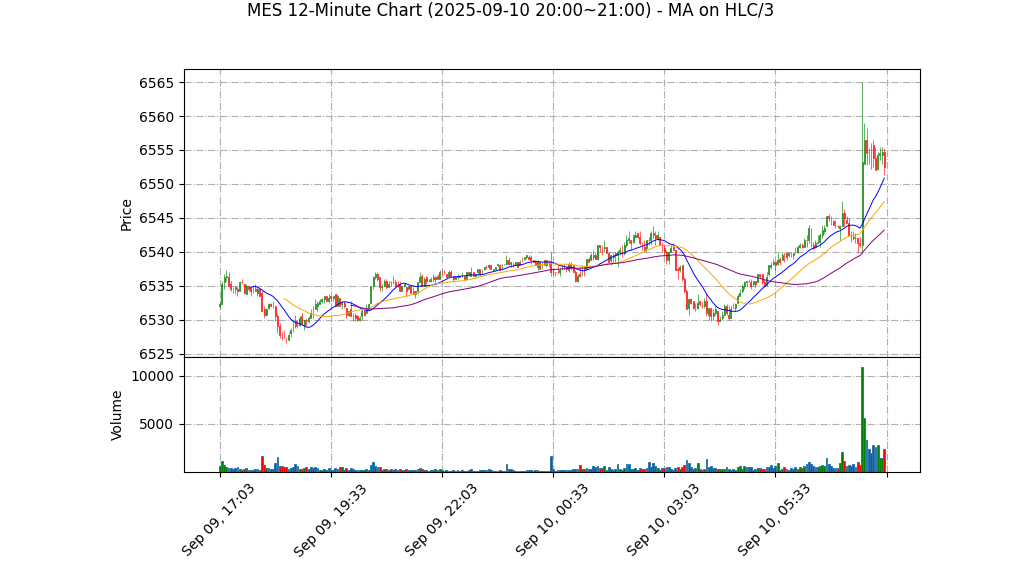Image resolution: width=1022 pixels, height=575 pixels.
Task: Click the 6555 price axis label
Action: pos(156,151)
